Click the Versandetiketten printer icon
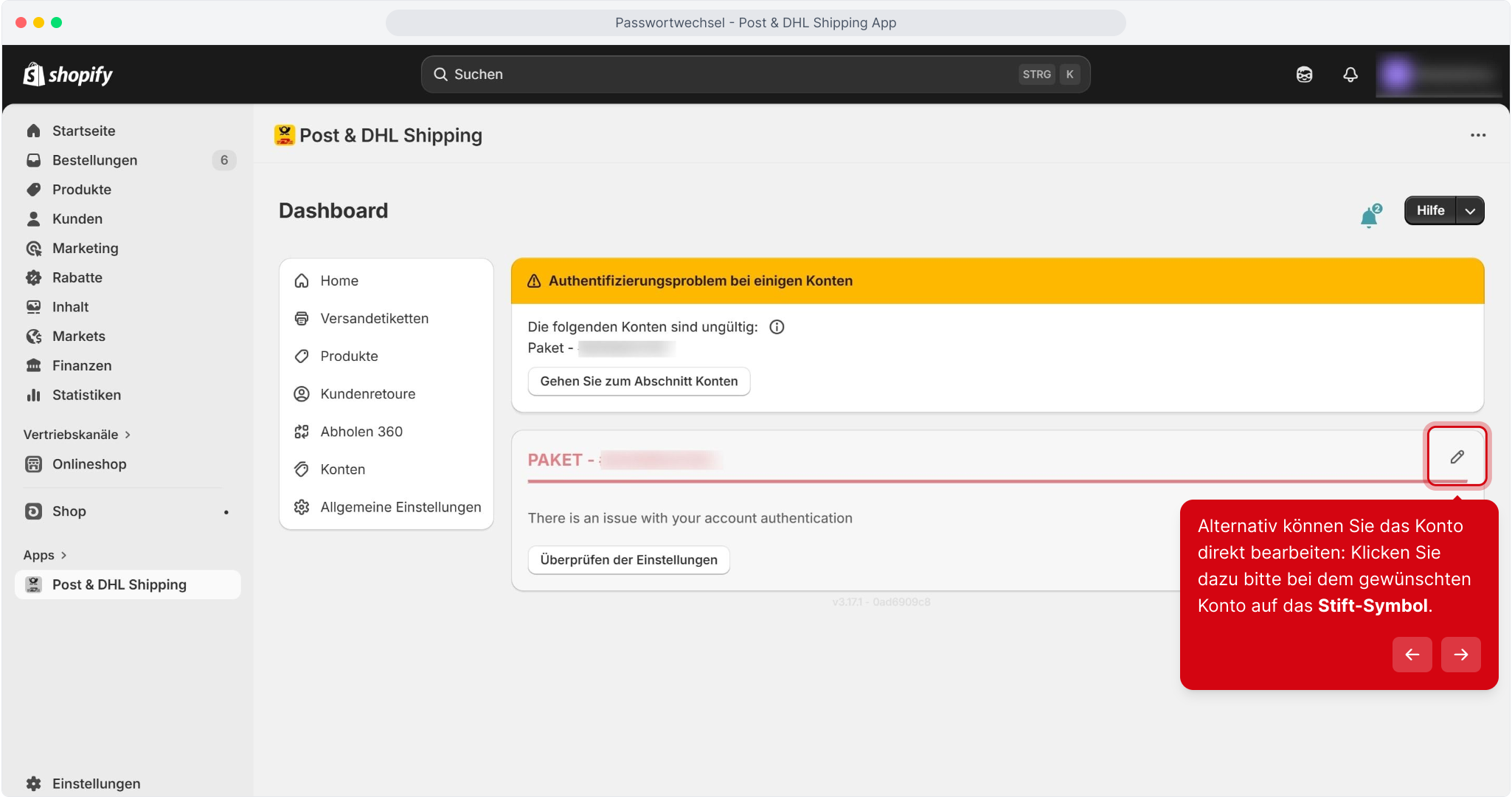Viewport: 1512px width, 797px height. coord(302,319)
